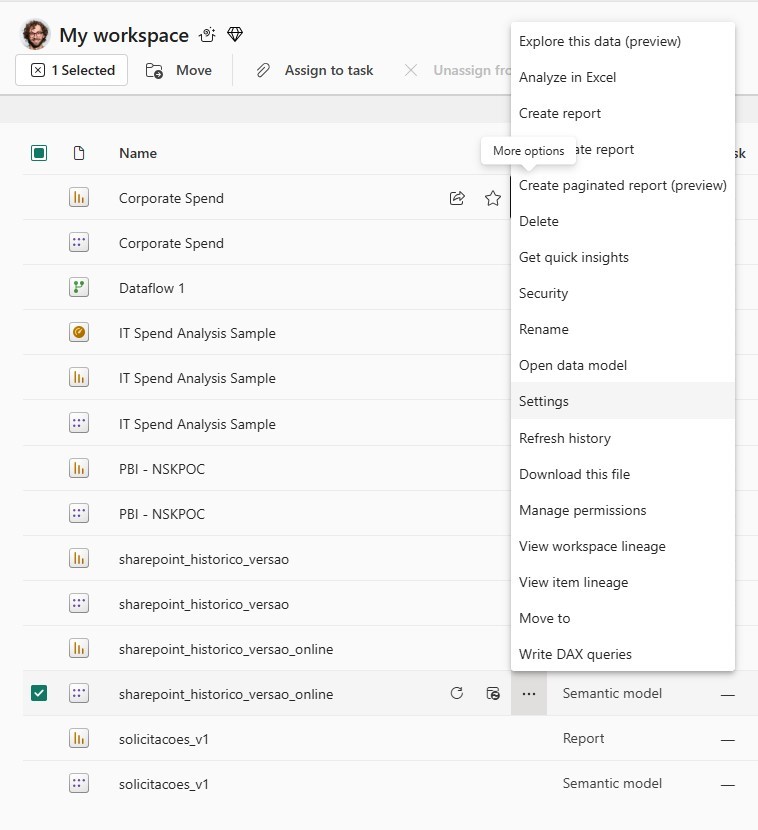Refresh the selected semantic model now
758x830 pixels.
457,692
